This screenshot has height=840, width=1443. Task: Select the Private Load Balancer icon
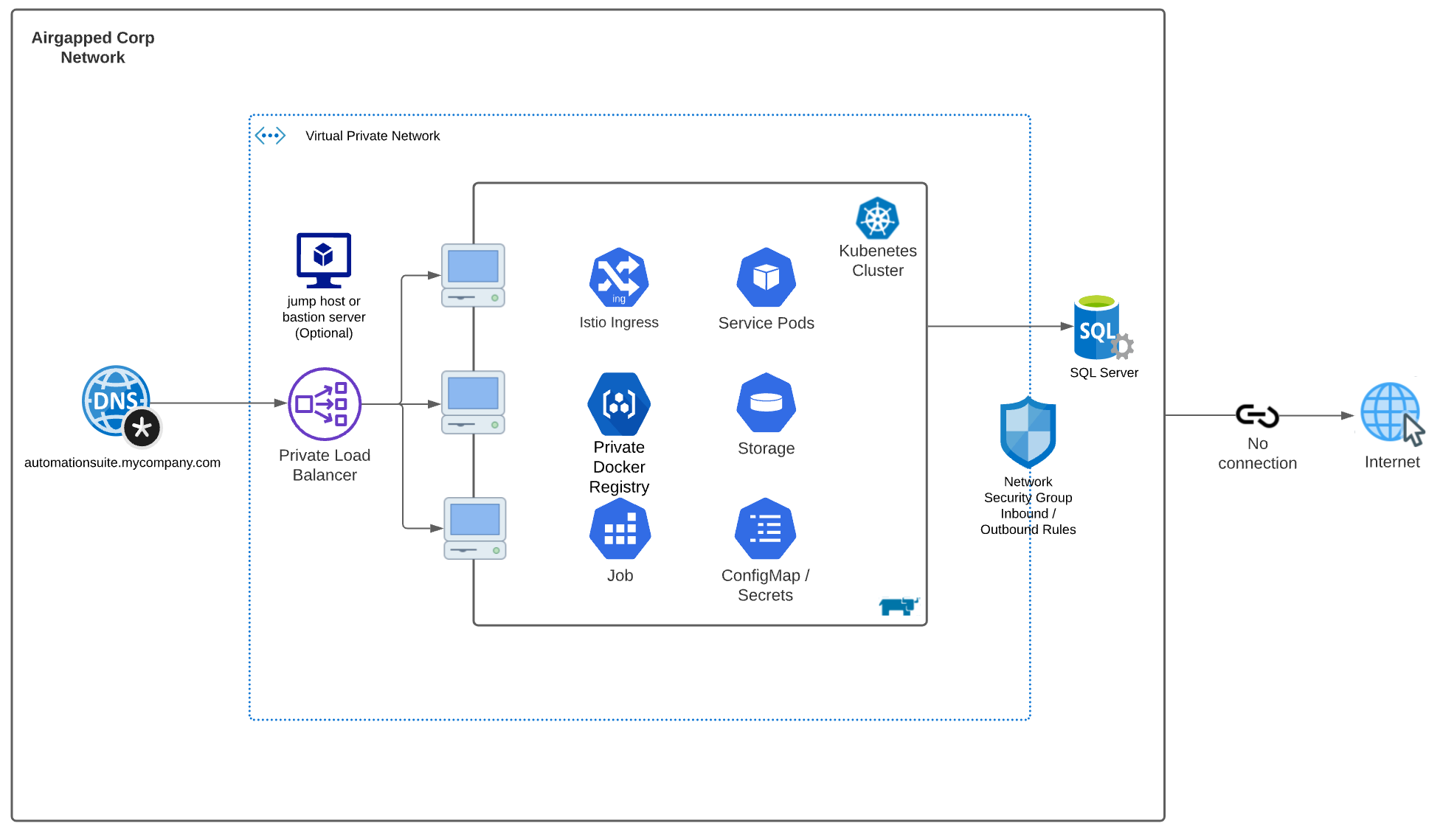point(325,404)
